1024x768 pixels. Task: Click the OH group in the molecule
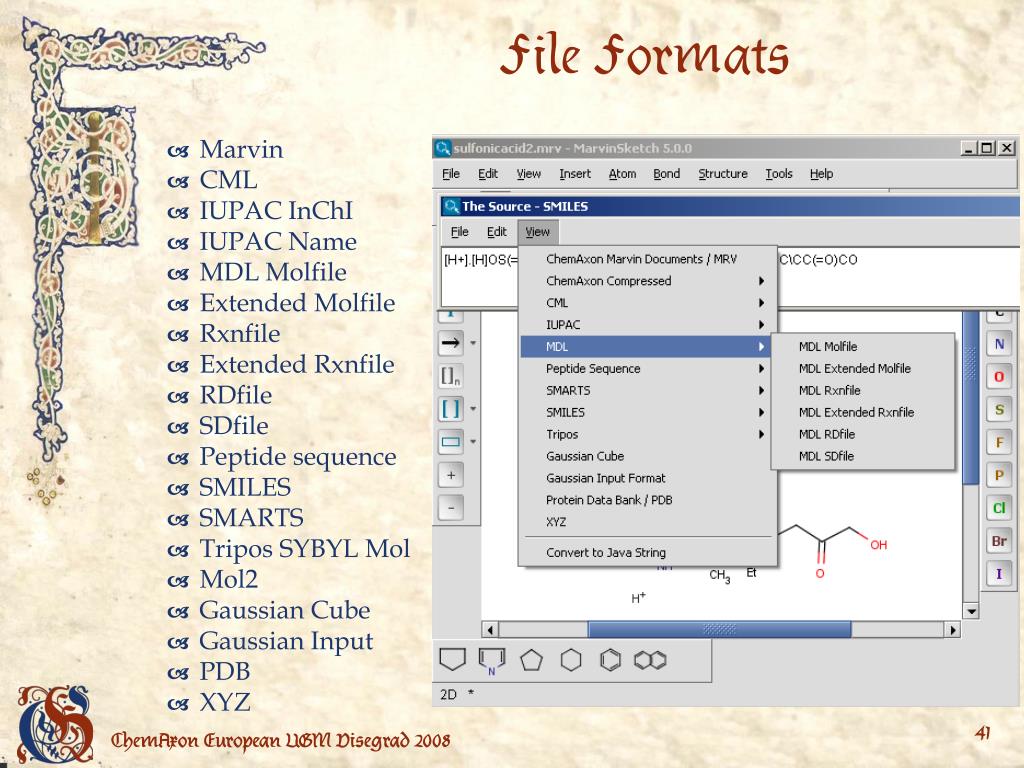click(878, 545)
